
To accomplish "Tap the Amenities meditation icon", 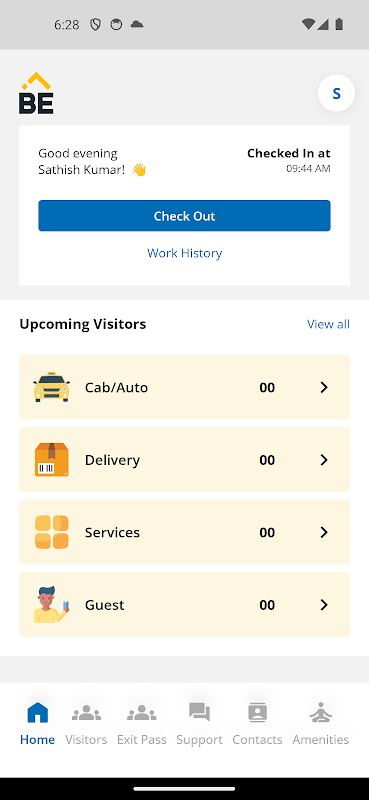I will [x=321, y=712].
